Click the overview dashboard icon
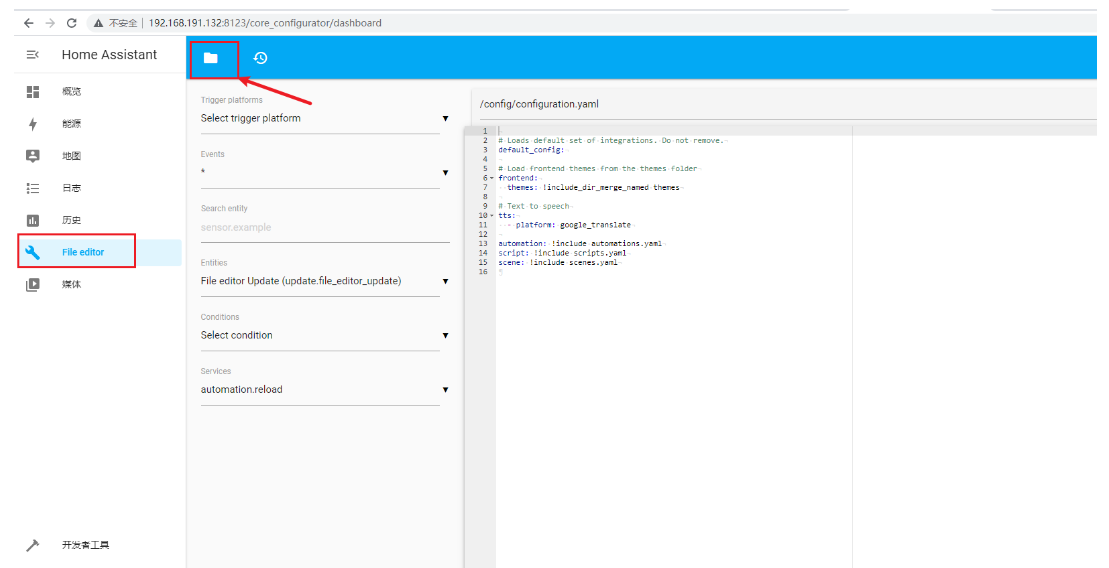The height and width of the screenshot is (568, 1109). (x=33, y=91)
